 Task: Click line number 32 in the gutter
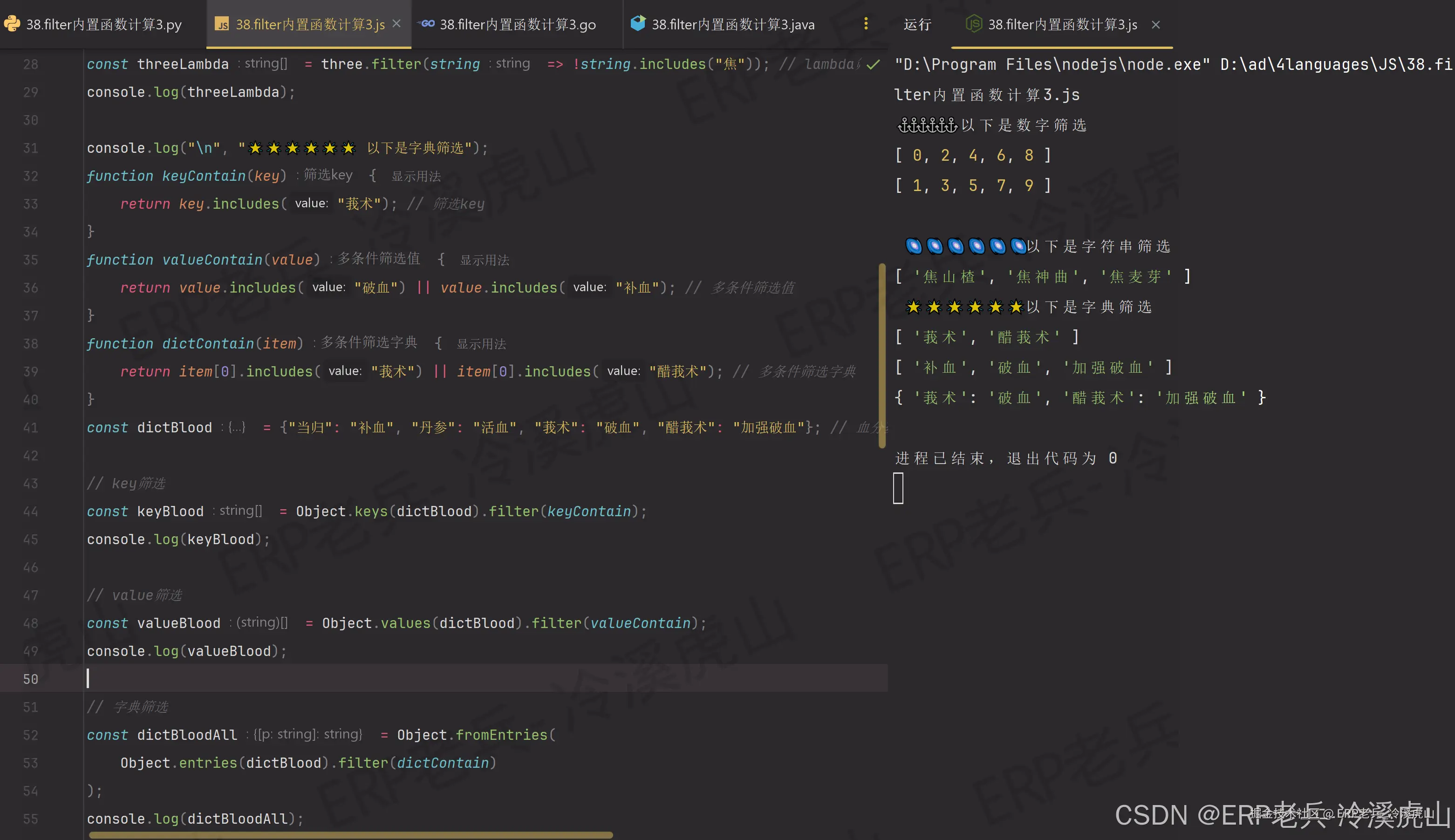pos(31,176)
